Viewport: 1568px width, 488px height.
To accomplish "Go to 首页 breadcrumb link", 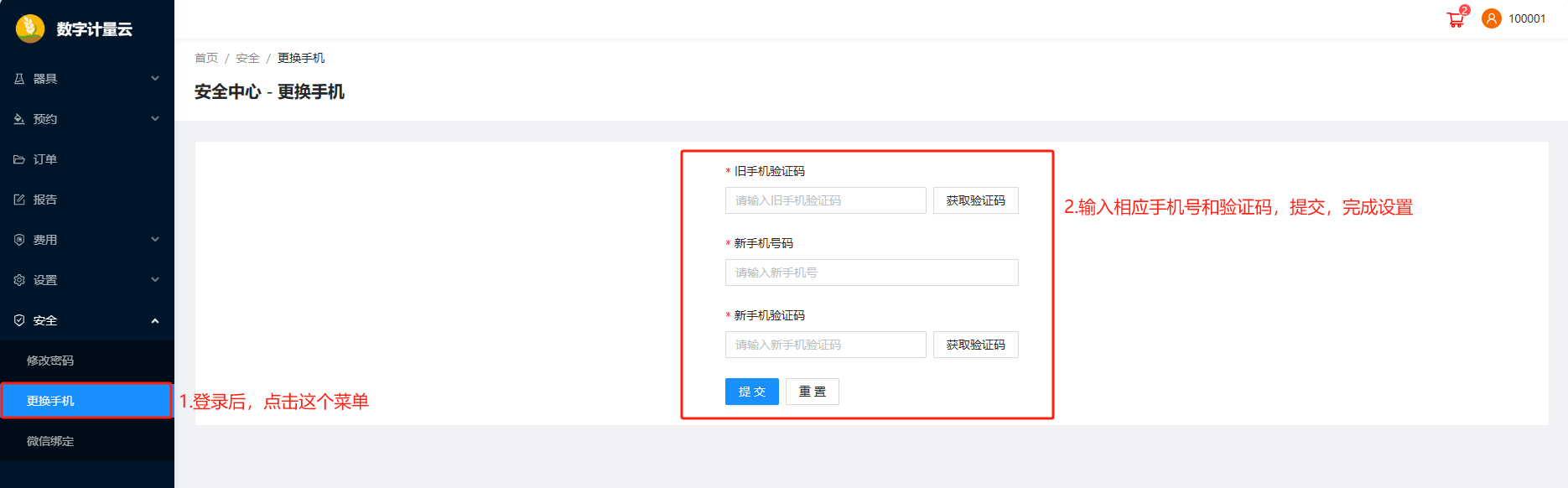I will click(x=206, y=58).
